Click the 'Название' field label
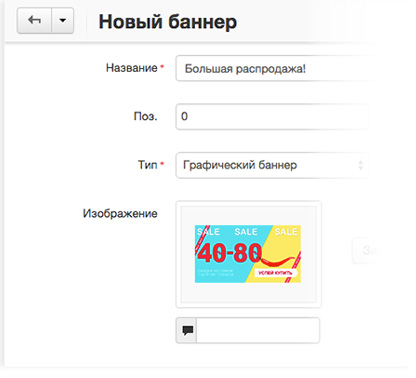Viewport: 416px width, 378px height. click(x=132, y=68)
